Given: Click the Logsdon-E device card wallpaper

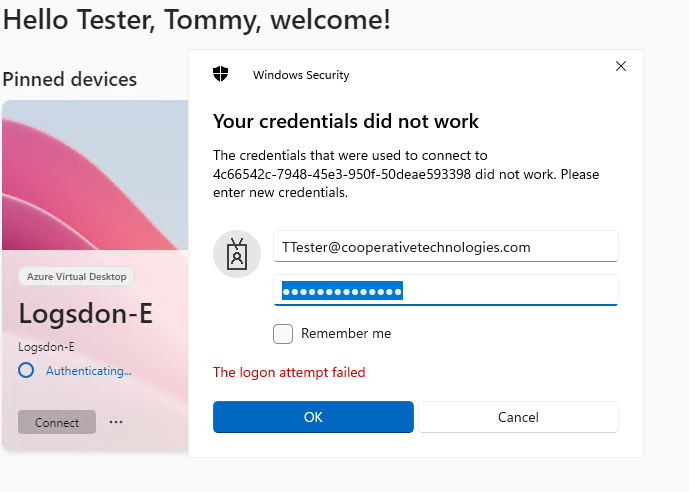Looking at the screenshot, I should (95, 175).
